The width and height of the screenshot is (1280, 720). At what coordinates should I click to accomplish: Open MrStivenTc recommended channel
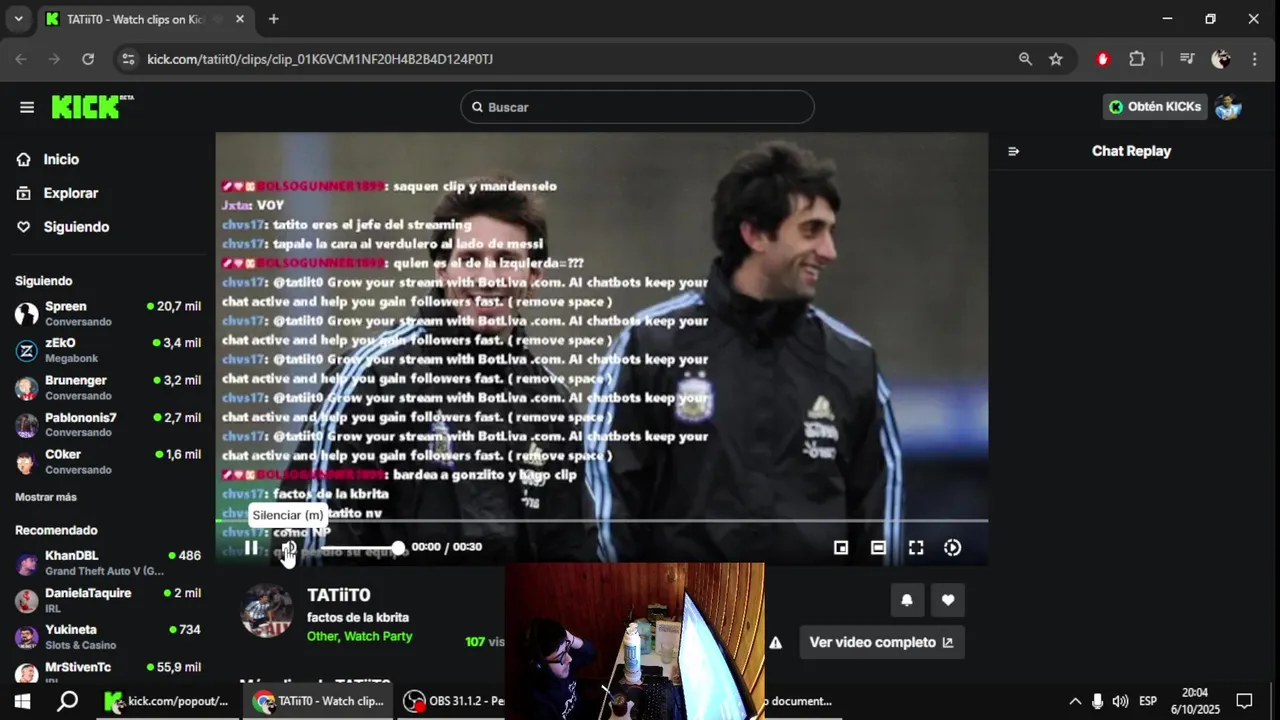tap(108, 672)
